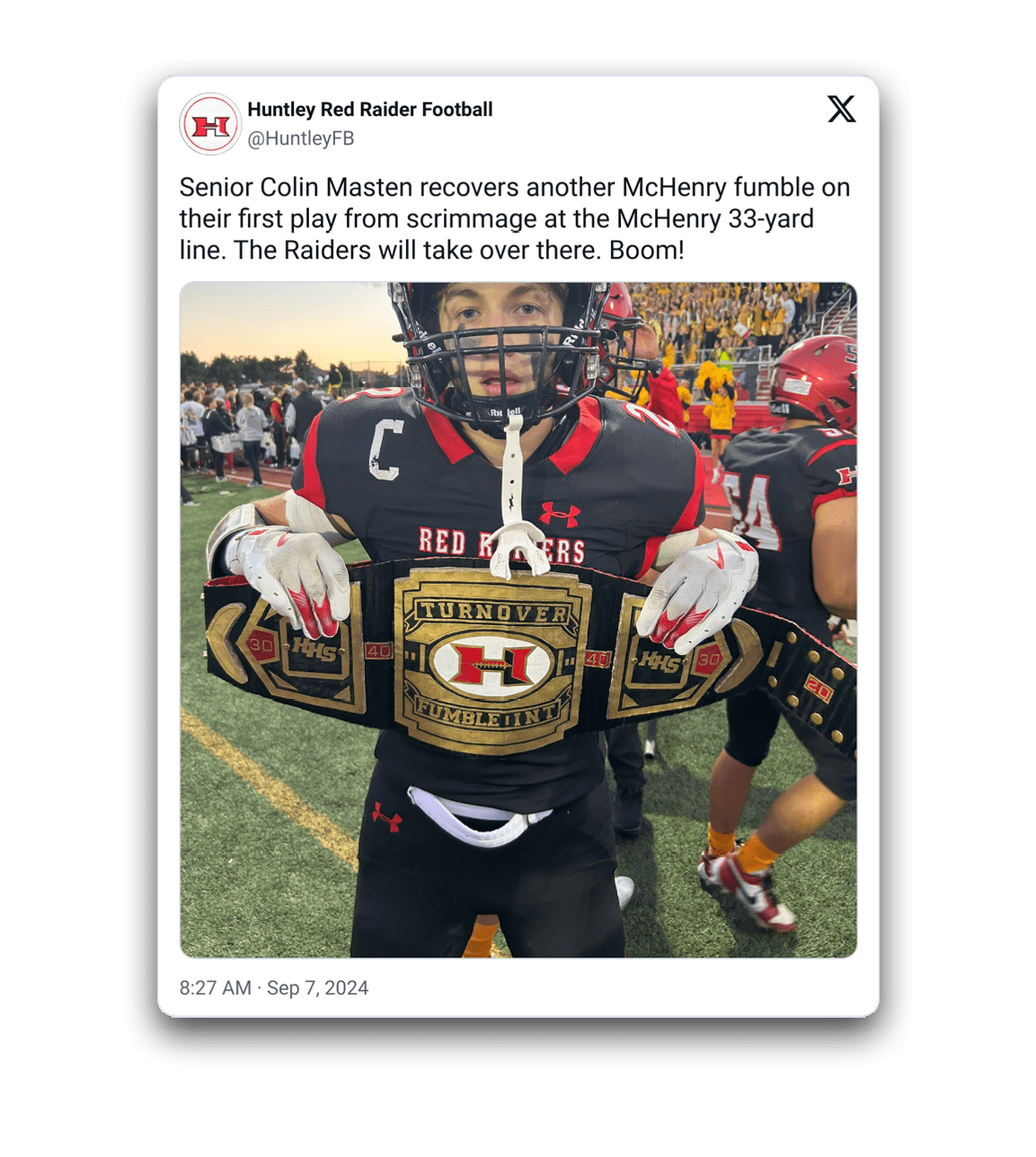The width and height of the screenshot is (1036, 1157).
Task: Open the tweet timestamp 8:27 AM
Action: [215, 988]
